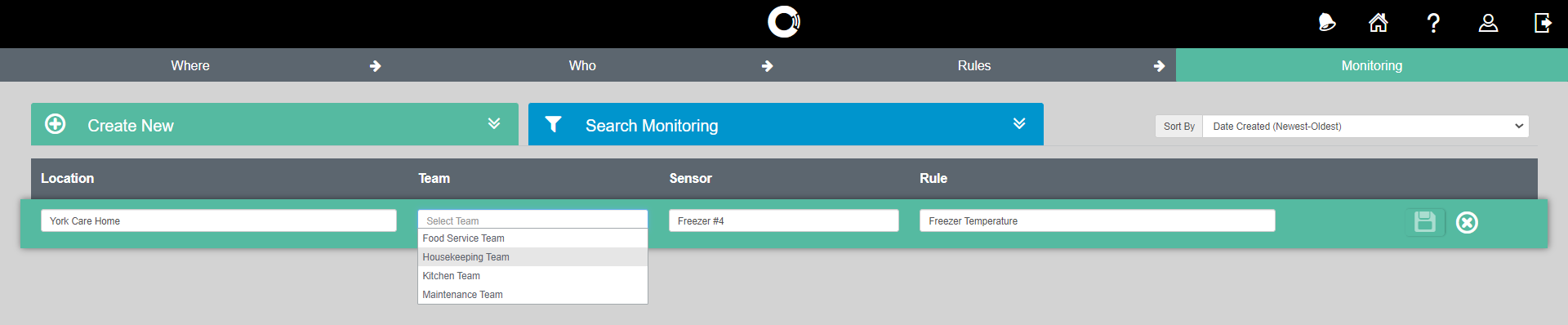The height and width of the screenshot is (325, 1568).
Task: Switch to the Where step tab
Action: pyautogui.click(x=190, y=65)
